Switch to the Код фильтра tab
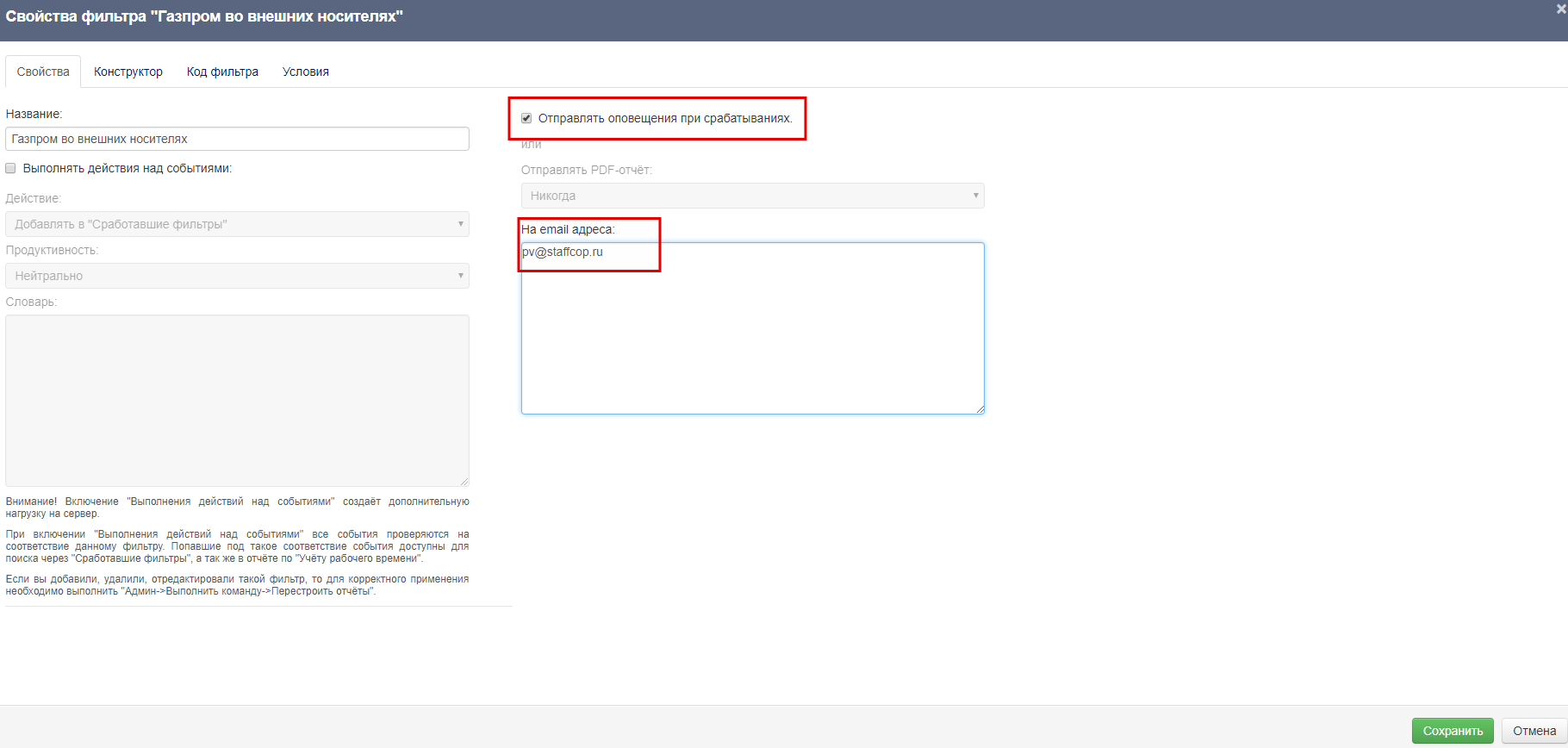1568x748 pixels. 222,72
